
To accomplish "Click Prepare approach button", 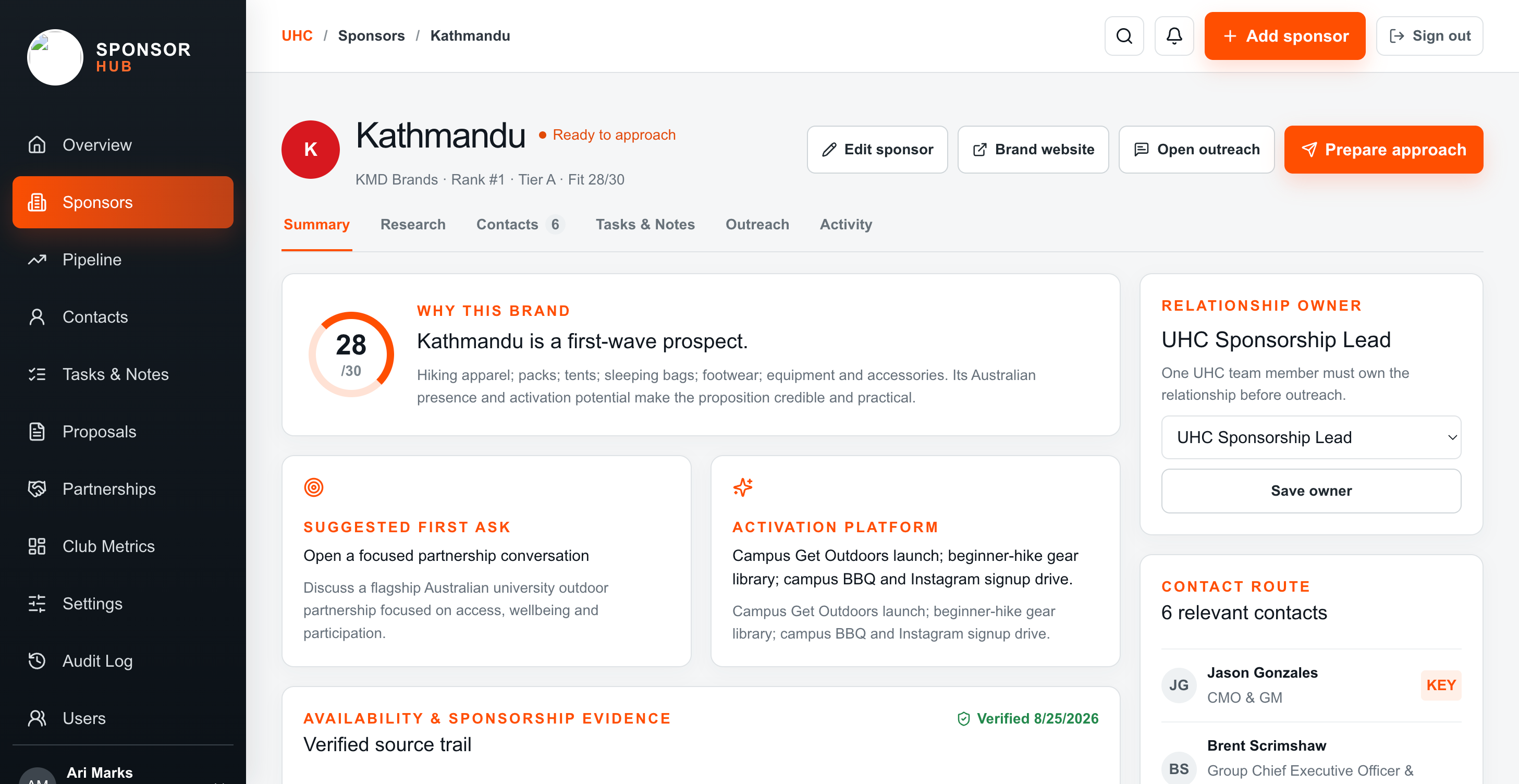I will click(x=1383, y=150).
